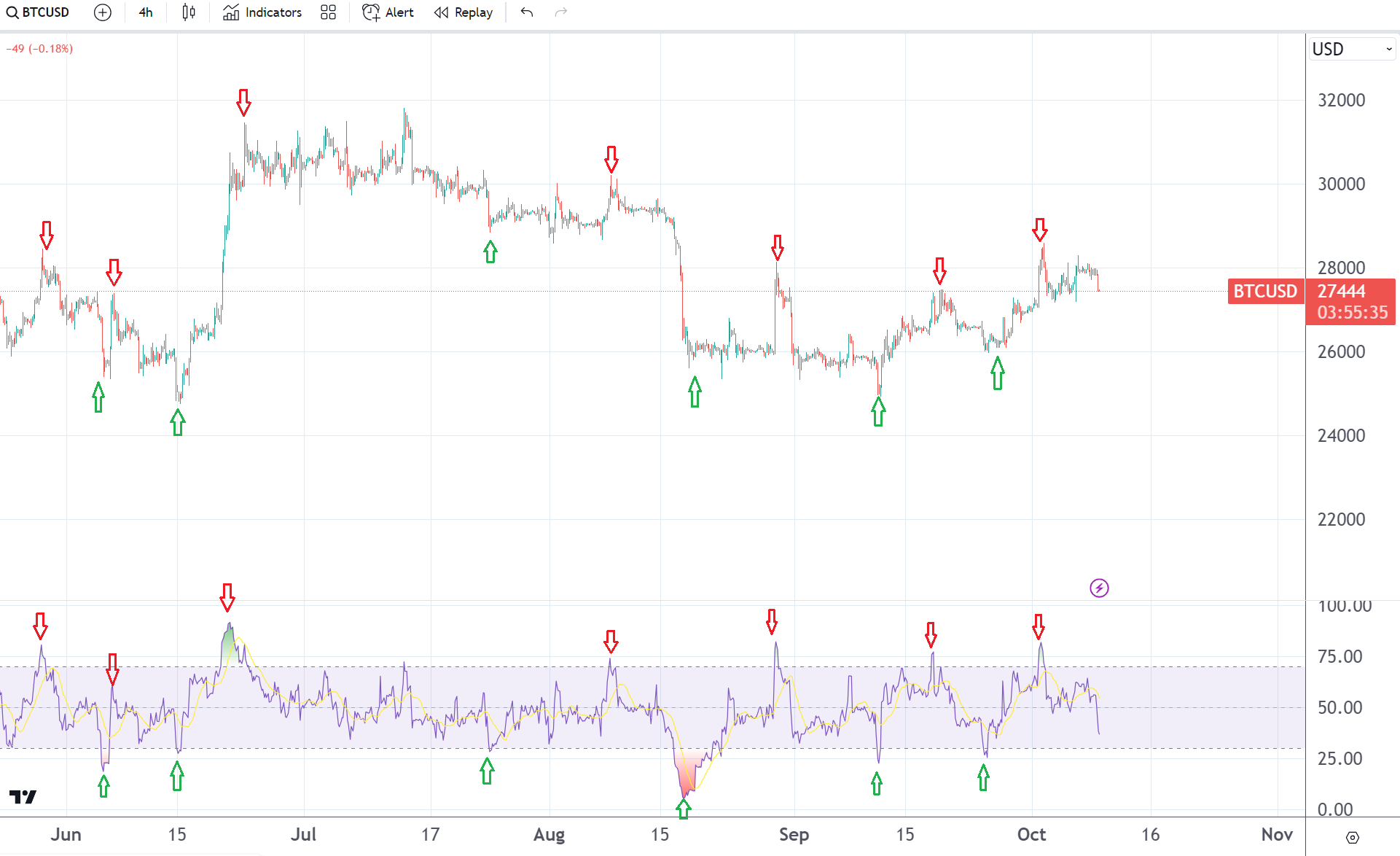Image resolution: width=1400 pixels, height=856 pixels.
Task: Click the Jun date on the time axis
Action: pyautogui.click(x=66, y=835)
